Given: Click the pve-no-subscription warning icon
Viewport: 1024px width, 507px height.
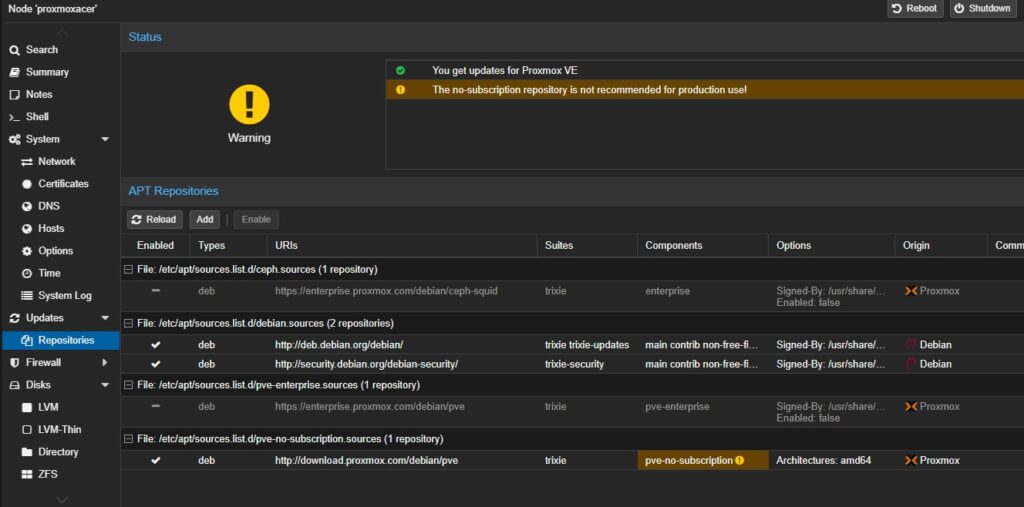Looking at the screenshot, I should (739, 461).
